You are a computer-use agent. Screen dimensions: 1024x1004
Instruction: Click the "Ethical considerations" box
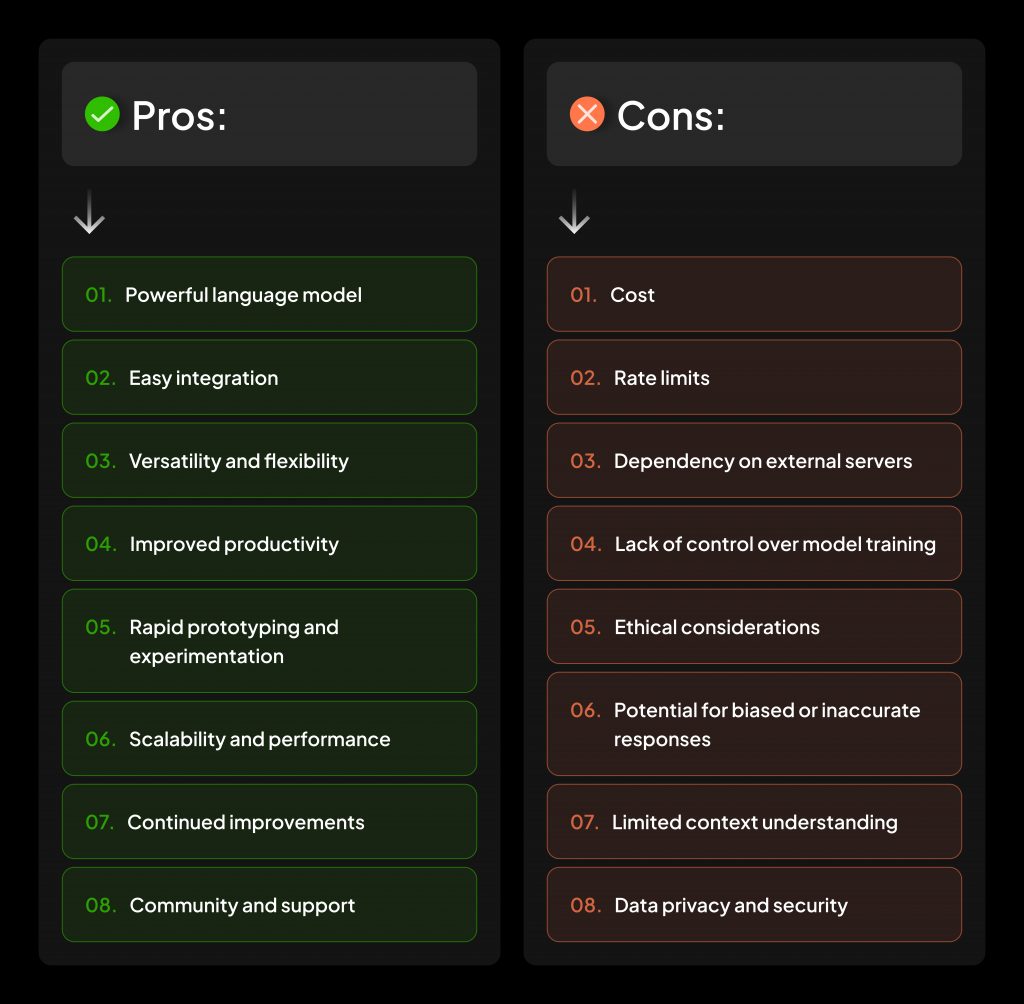(754, 627)
